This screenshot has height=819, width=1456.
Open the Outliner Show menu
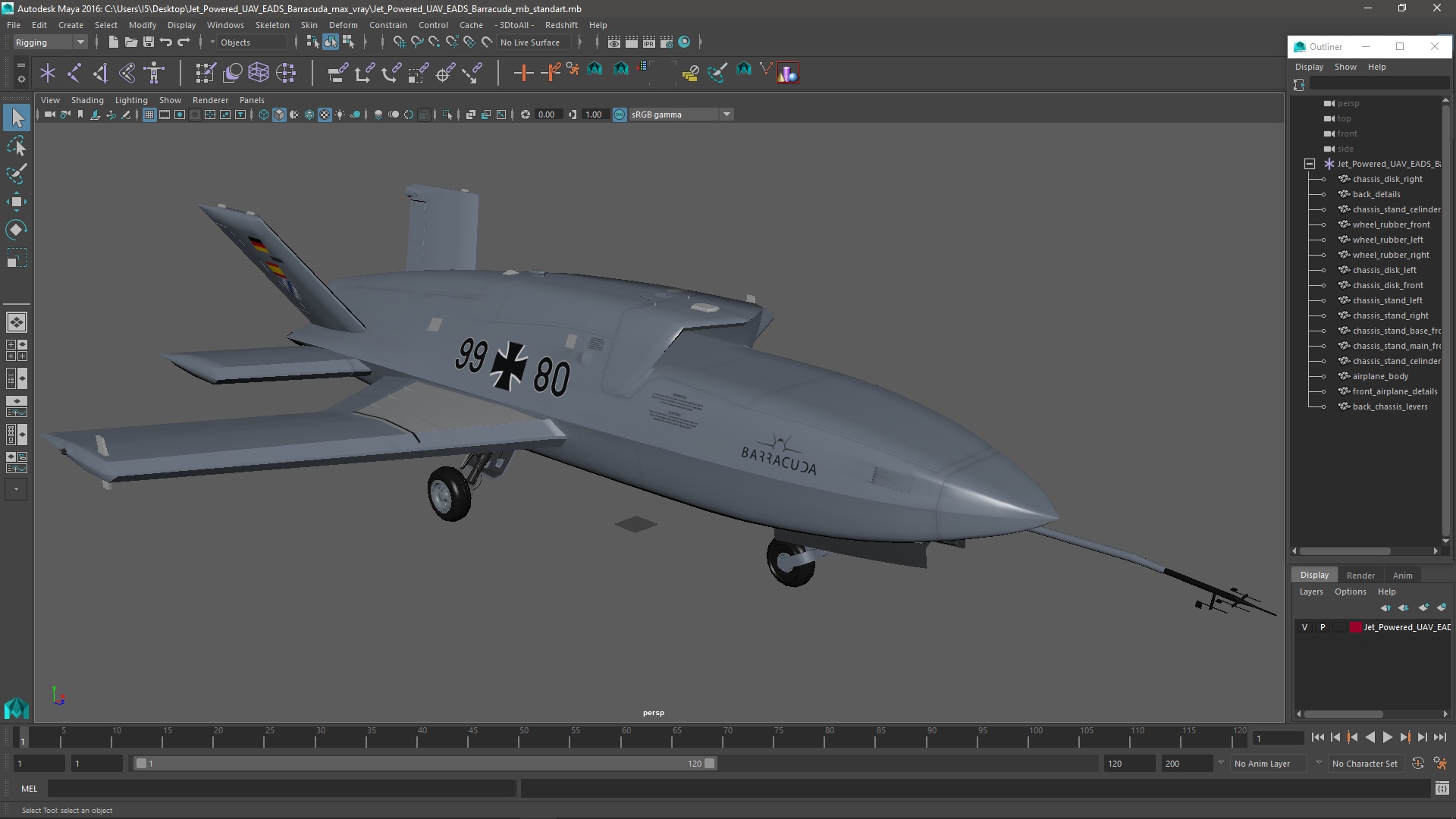[1345, 67]
